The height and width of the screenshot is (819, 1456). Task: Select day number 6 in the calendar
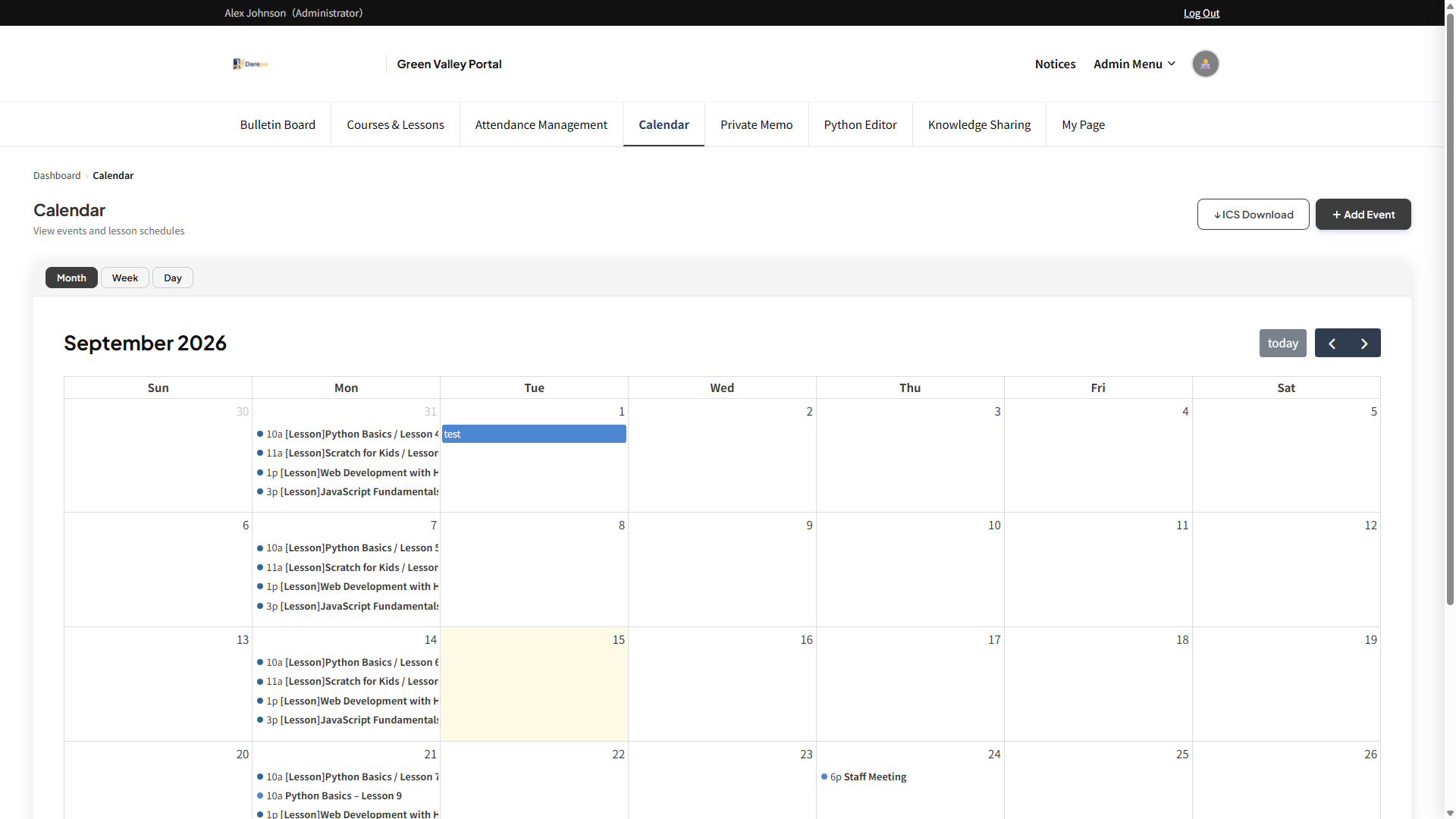pos(246,525)
